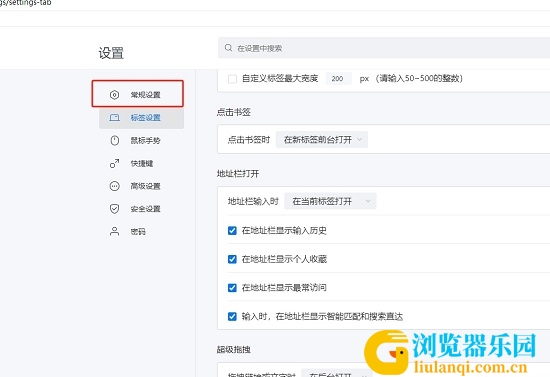The image size is (550, 377).
Task: Click the search magnifier icon in settings
Action: tap(228, 48)
